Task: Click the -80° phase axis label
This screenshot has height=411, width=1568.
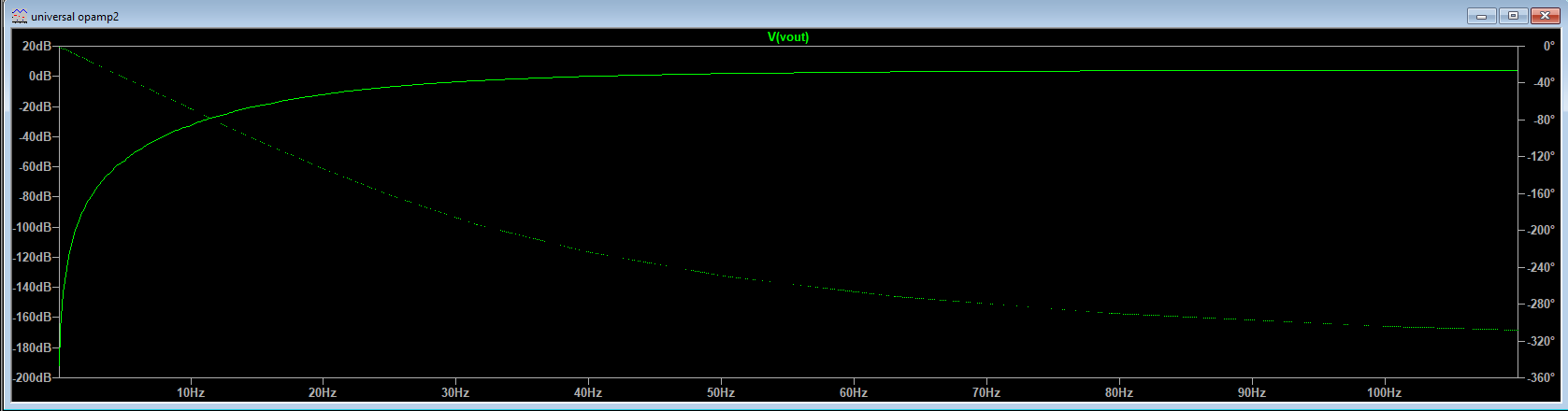Action: coord(1542,120)
